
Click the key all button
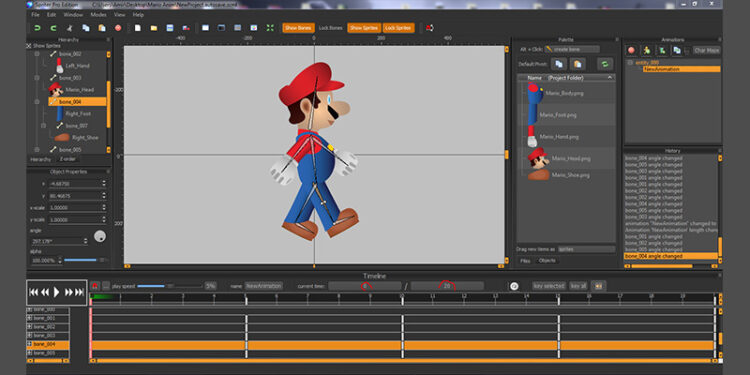(578, 286)
